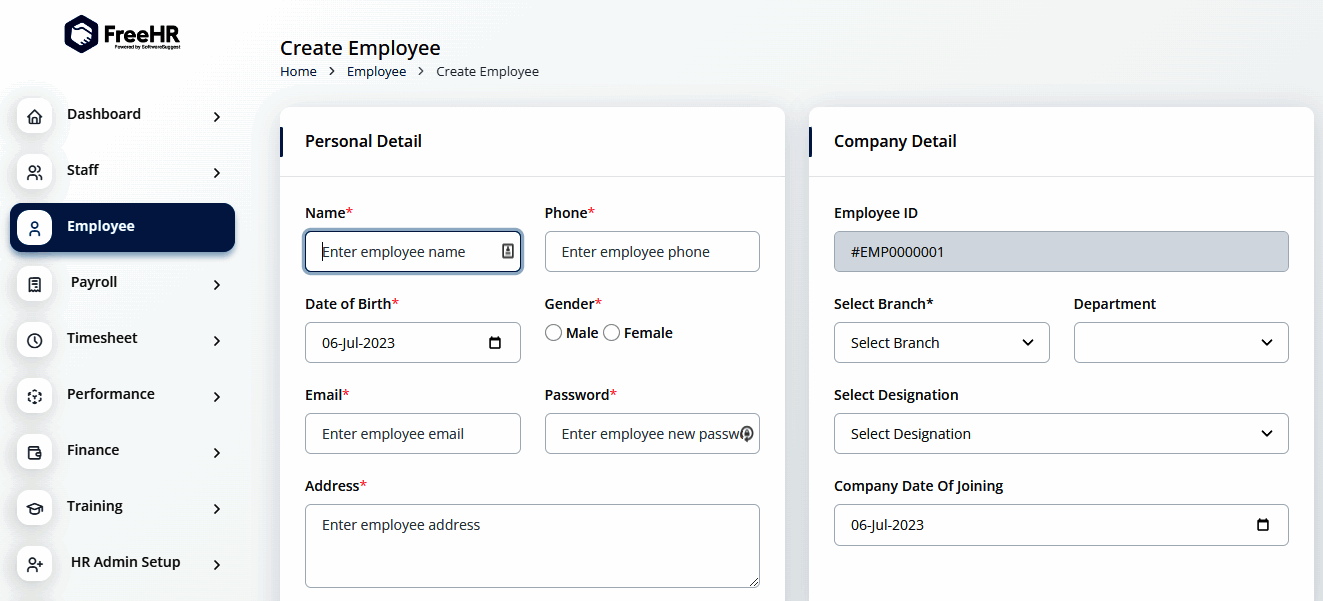Screen dimensions: 1323x601
Task: Open the Select Branch dropdown
Action: [x=941, y=343]
